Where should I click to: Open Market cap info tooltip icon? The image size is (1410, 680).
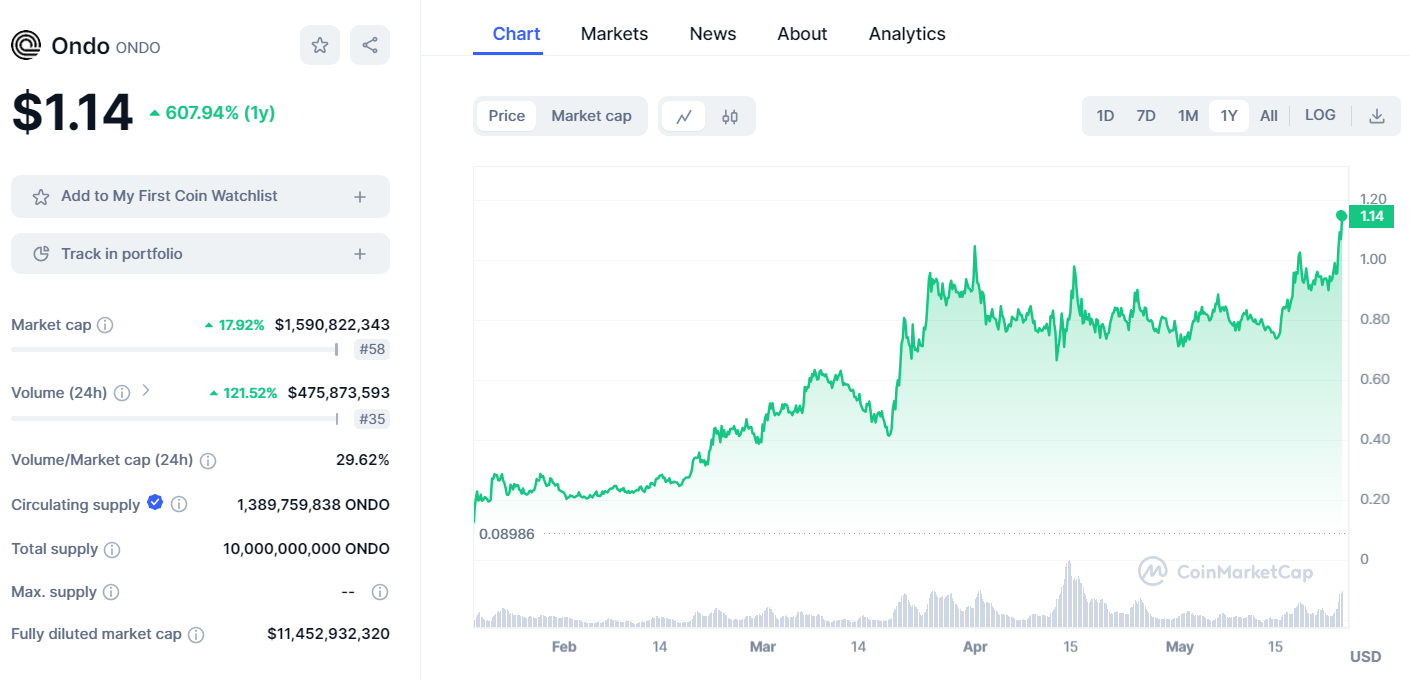tap(105, 325)
